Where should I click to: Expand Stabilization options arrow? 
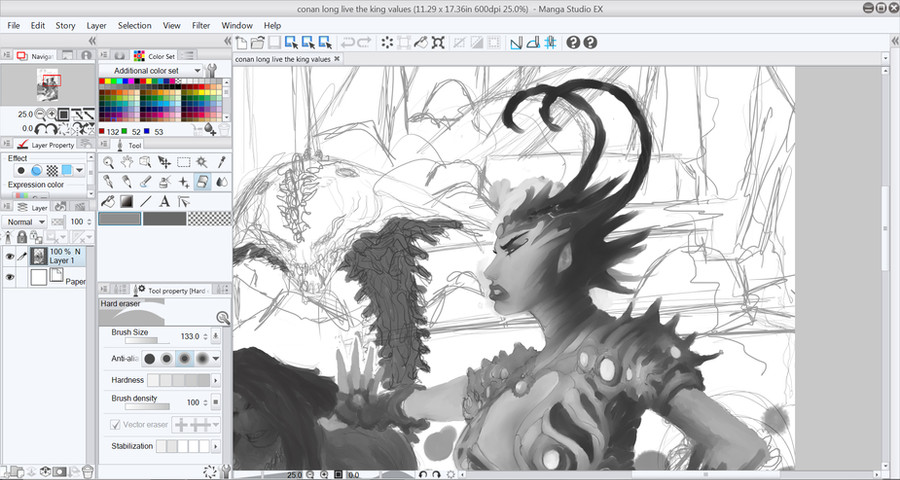(216, 446)
